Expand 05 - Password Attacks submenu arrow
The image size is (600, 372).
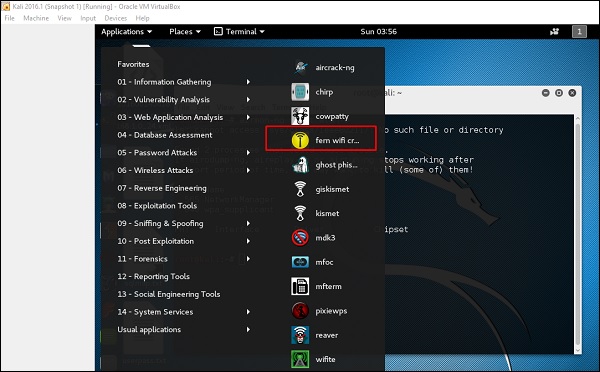pyautogui.click(x=248, y=152)
